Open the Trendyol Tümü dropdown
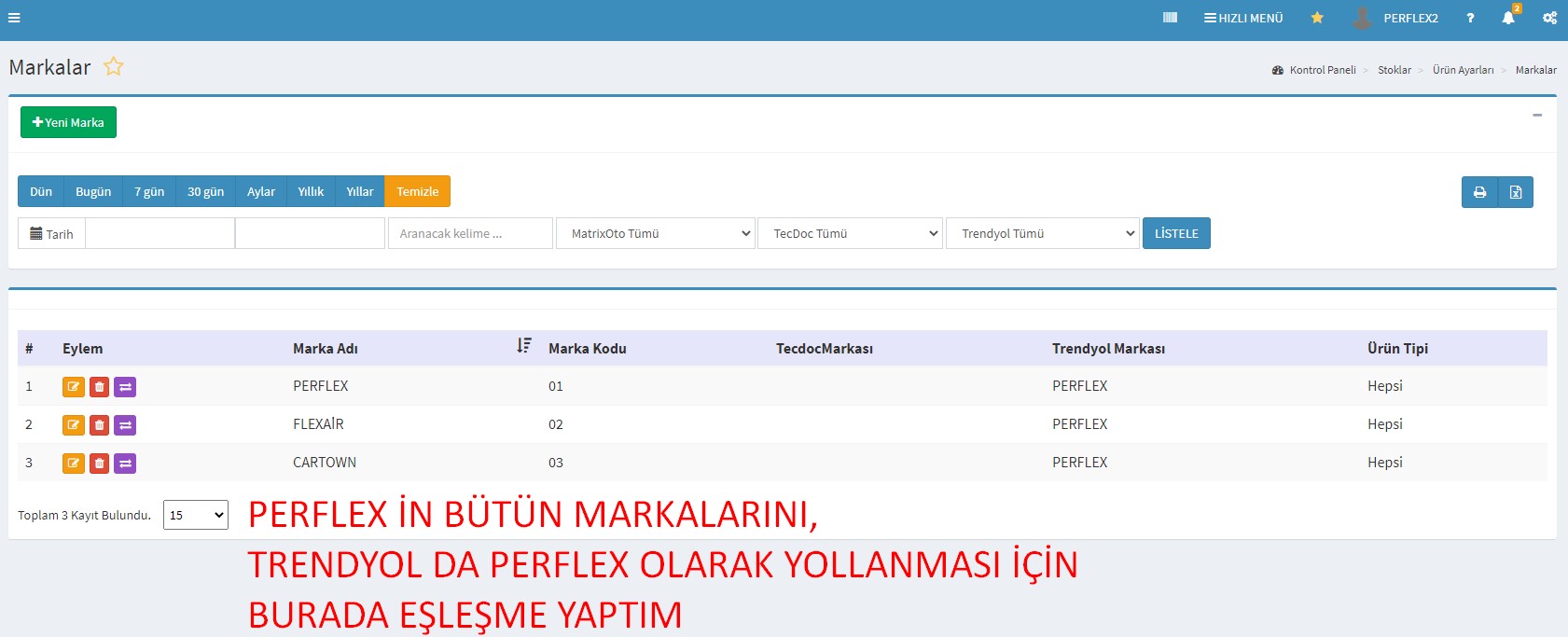1568x637 pixels. 1042,233
